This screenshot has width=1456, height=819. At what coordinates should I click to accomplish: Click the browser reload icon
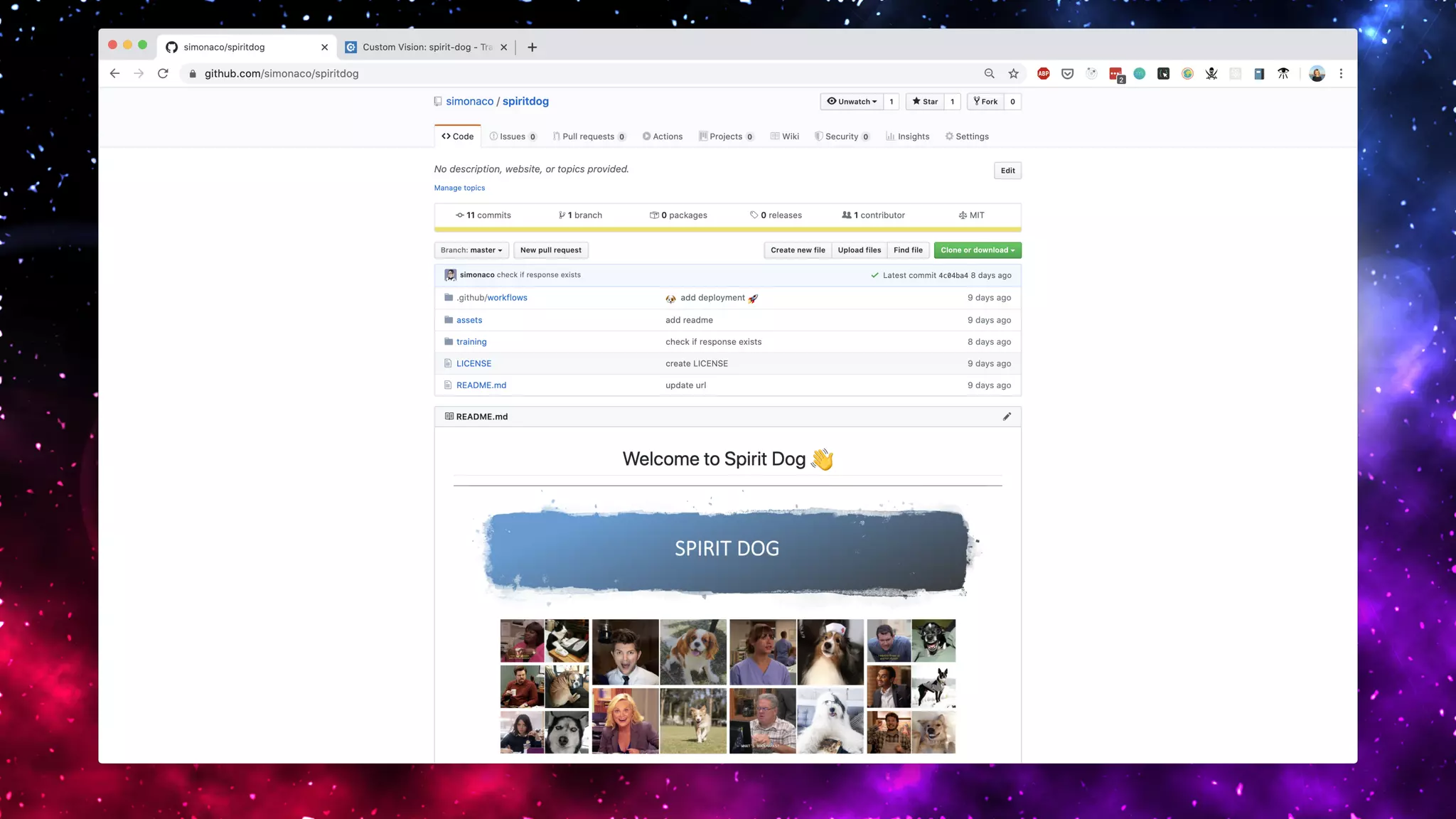point(163,73)
